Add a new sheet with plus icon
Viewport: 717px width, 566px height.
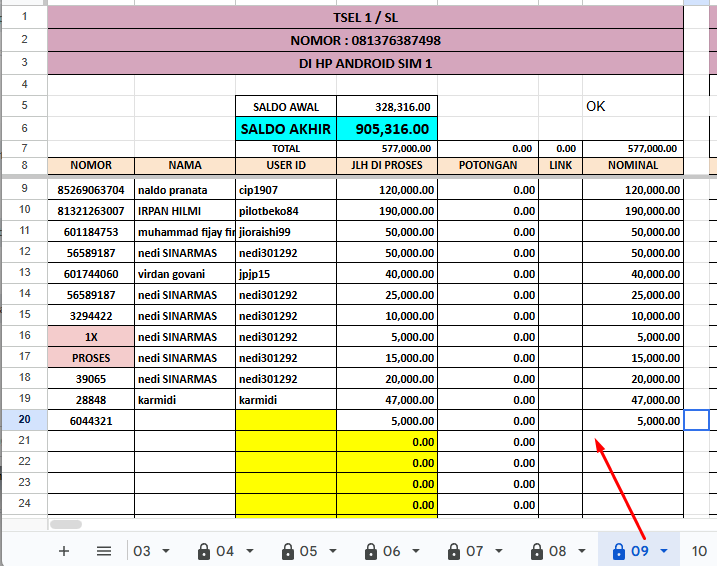(x=64, y=551)
